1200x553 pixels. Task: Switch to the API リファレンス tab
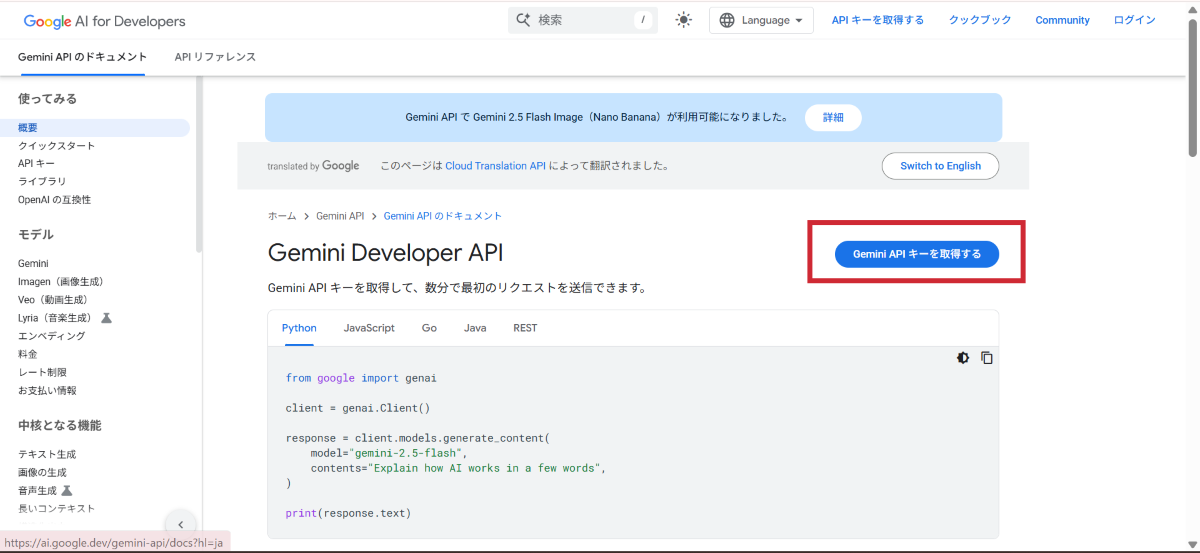215,57
